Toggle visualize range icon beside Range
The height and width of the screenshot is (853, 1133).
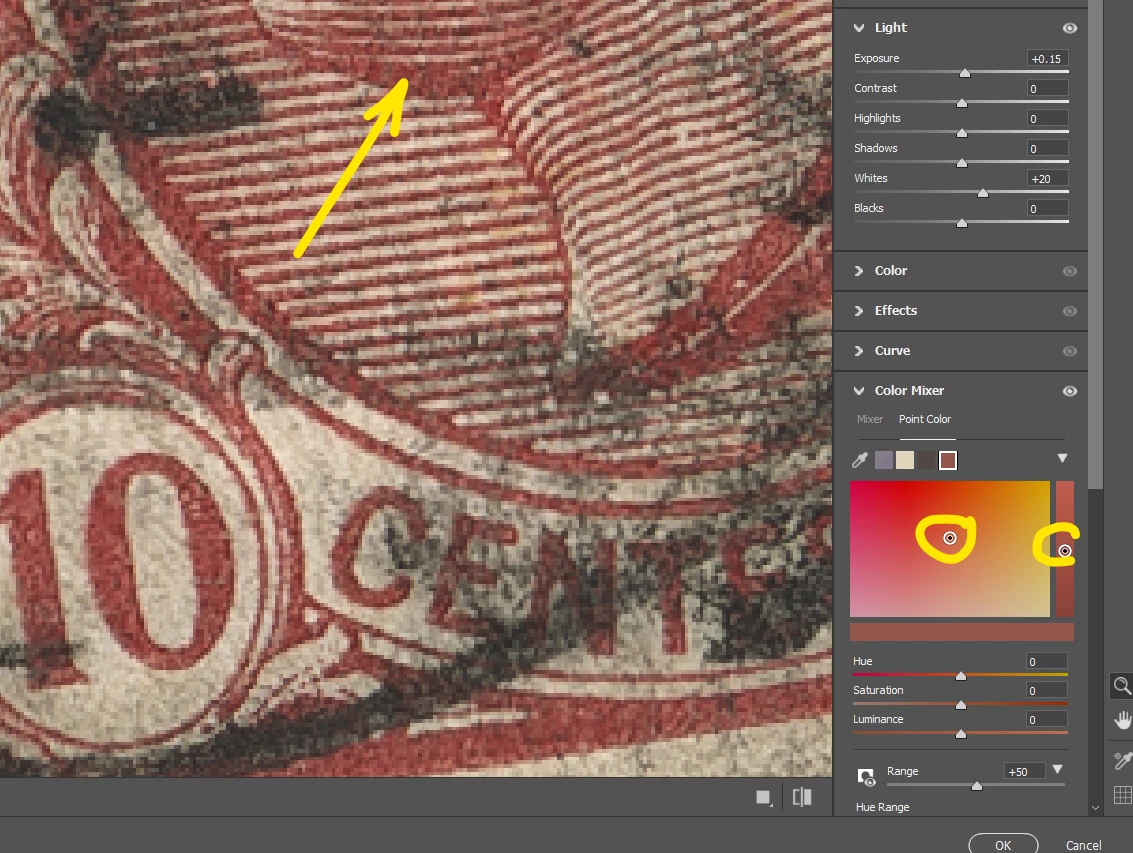tap(866, 776)
